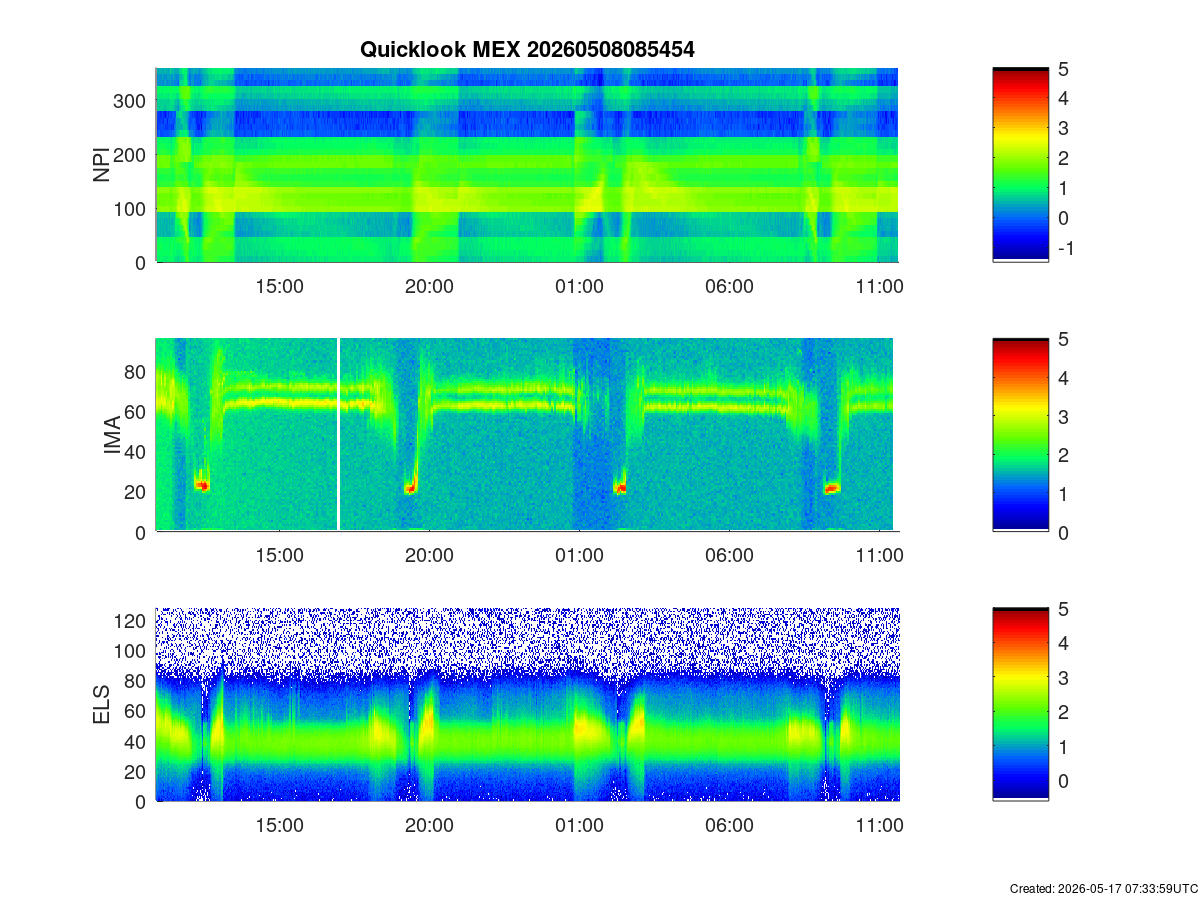The width and height of the screenshot is (1200, 900).
Task: Click the first red hotspot in IMA plot
Action: (202, 486)
